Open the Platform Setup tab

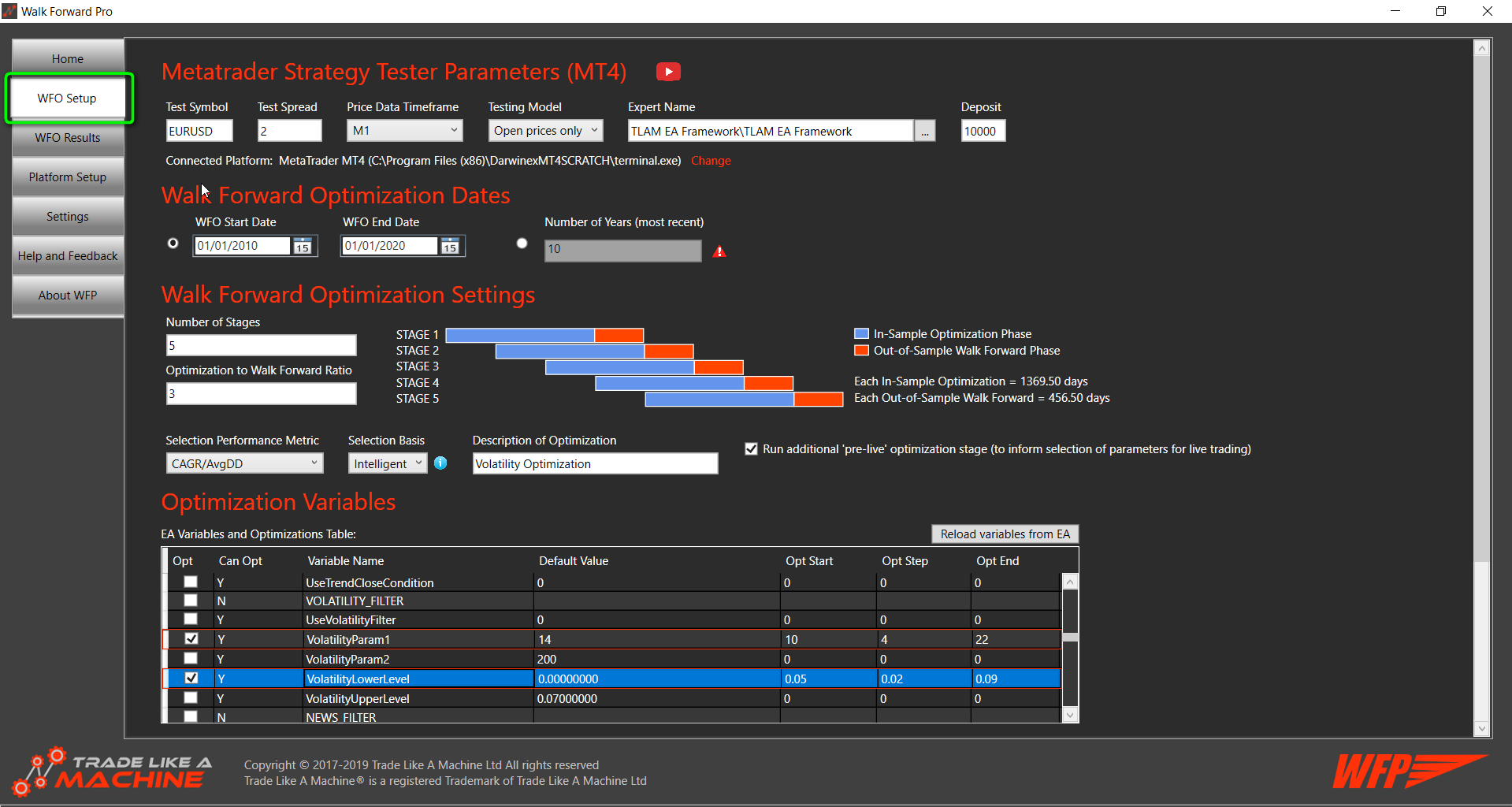[x=68, y=177]
